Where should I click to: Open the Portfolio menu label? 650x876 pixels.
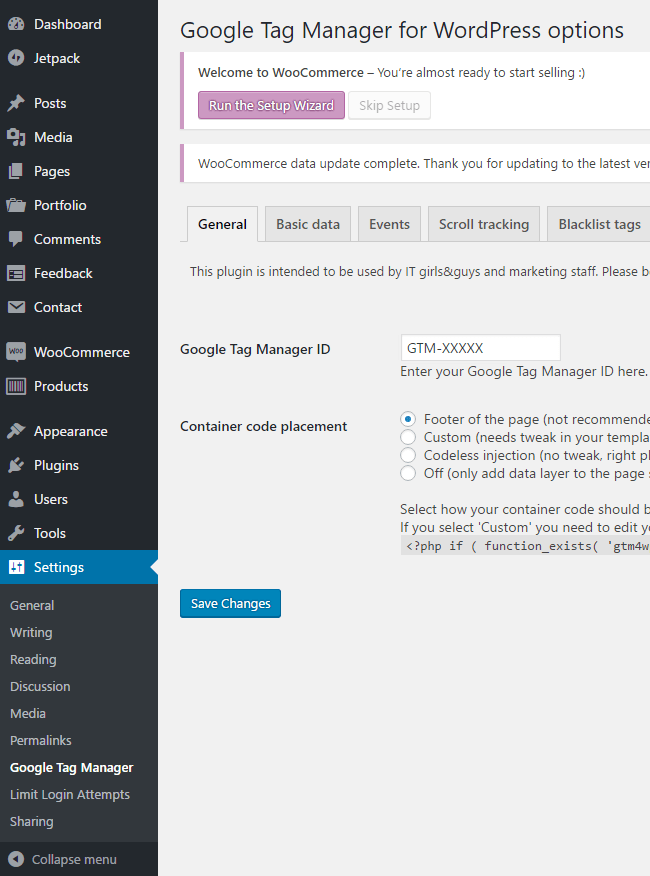pos(60,205)
